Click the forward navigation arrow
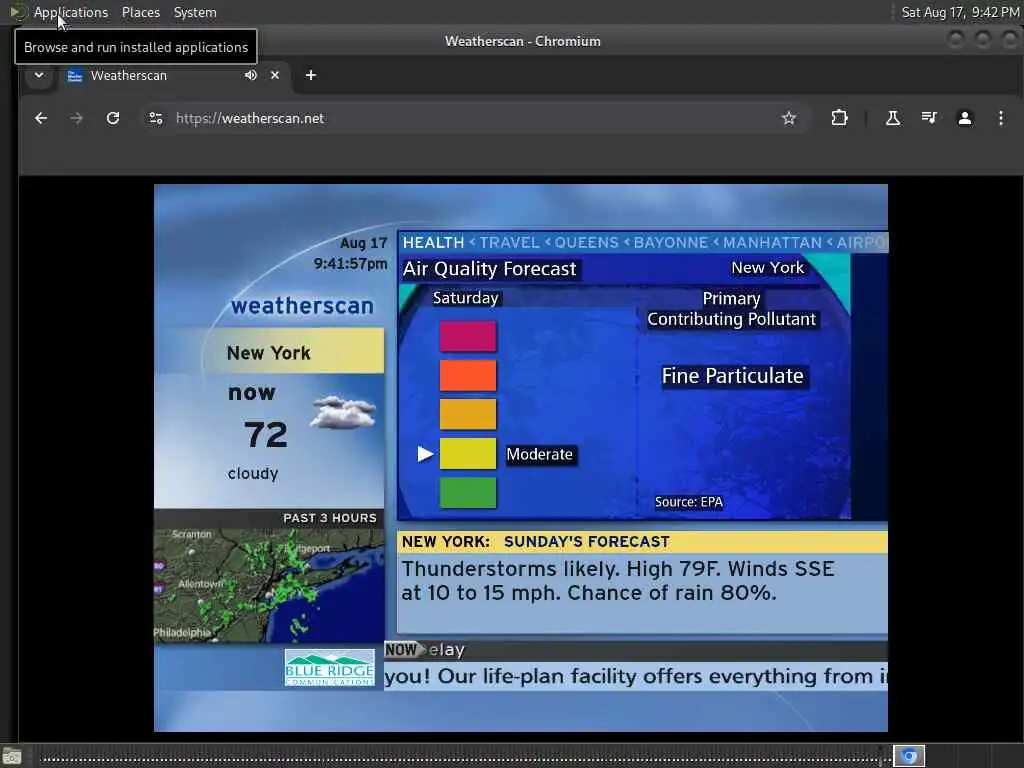 click(76, 118)
